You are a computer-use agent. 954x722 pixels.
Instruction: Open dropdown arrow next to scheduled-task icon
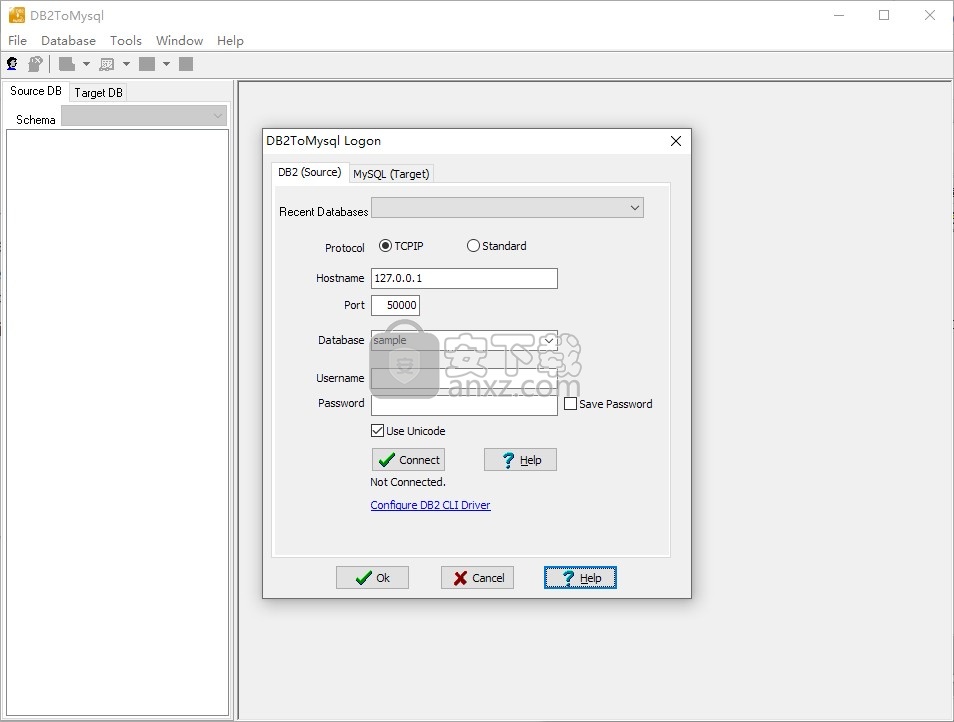(126, 64)
